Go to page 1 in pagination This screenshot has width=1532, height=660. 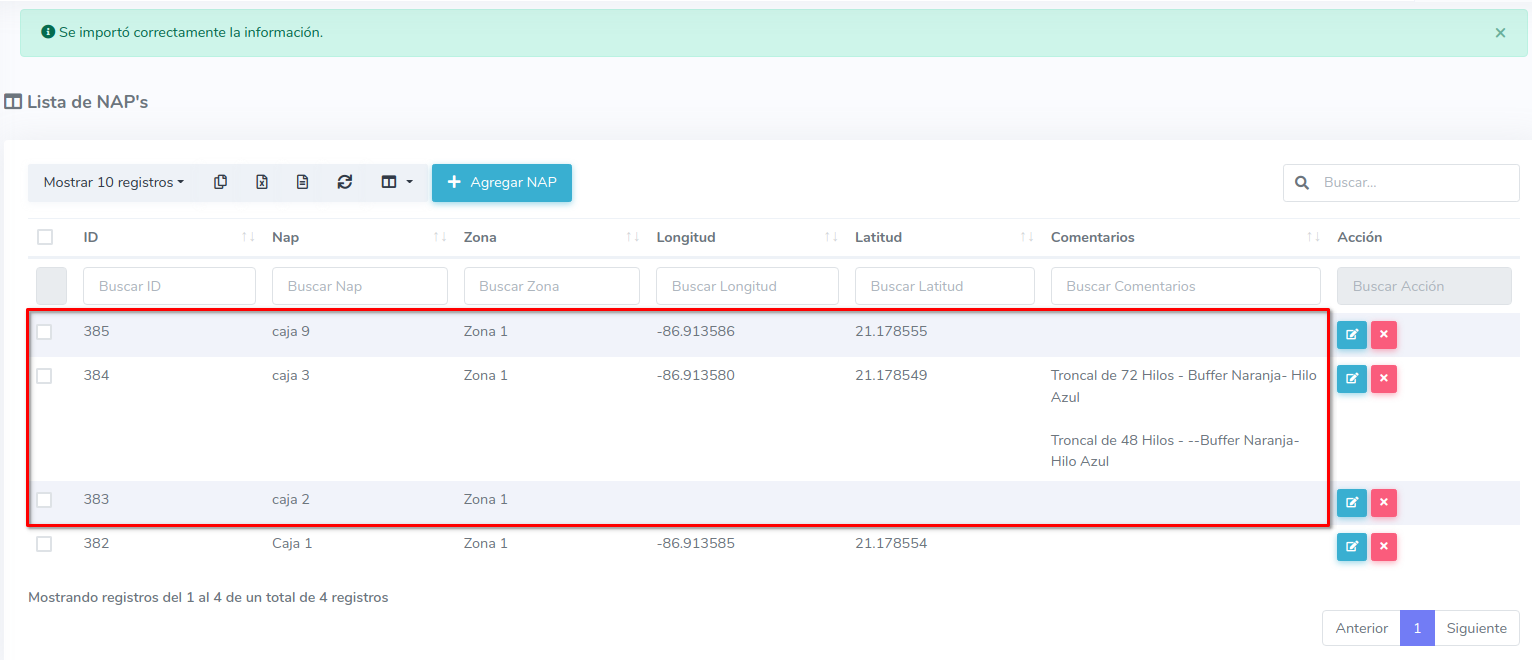pyautogui.click(x=1417, y=628)
